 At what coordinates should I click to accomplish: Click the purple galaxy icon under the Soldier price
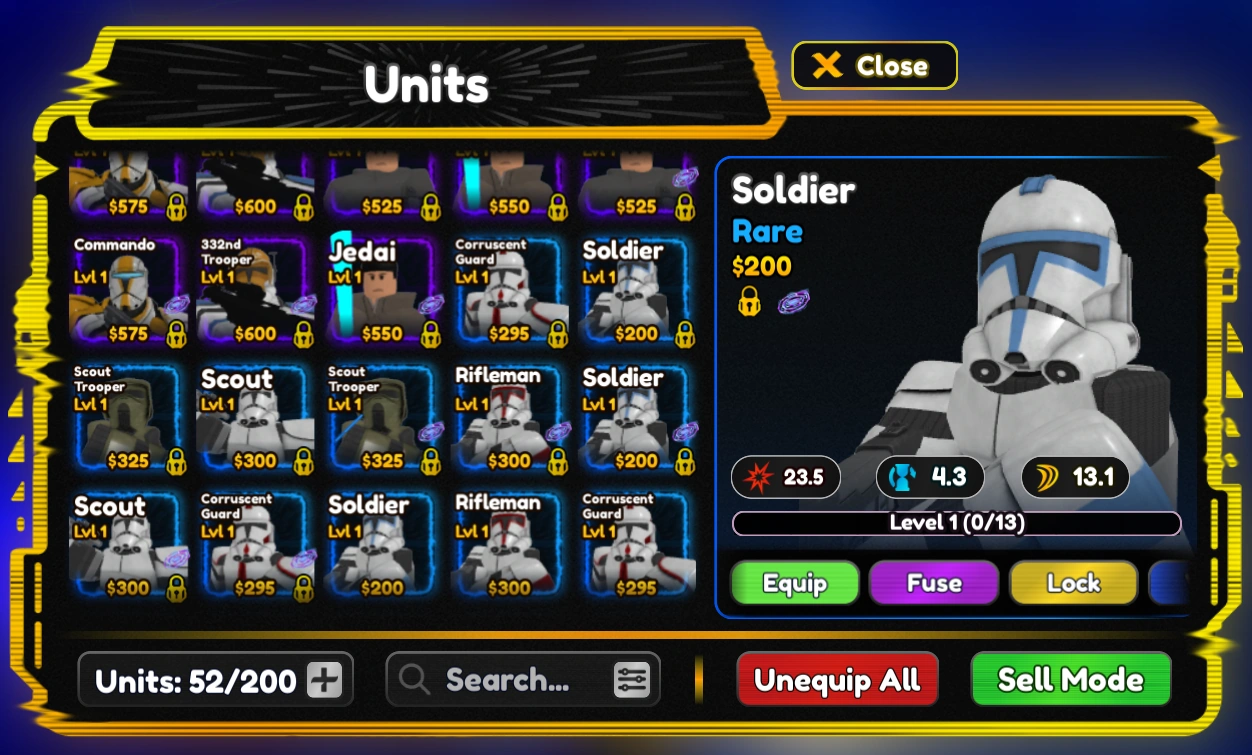[x=793, y=301]
